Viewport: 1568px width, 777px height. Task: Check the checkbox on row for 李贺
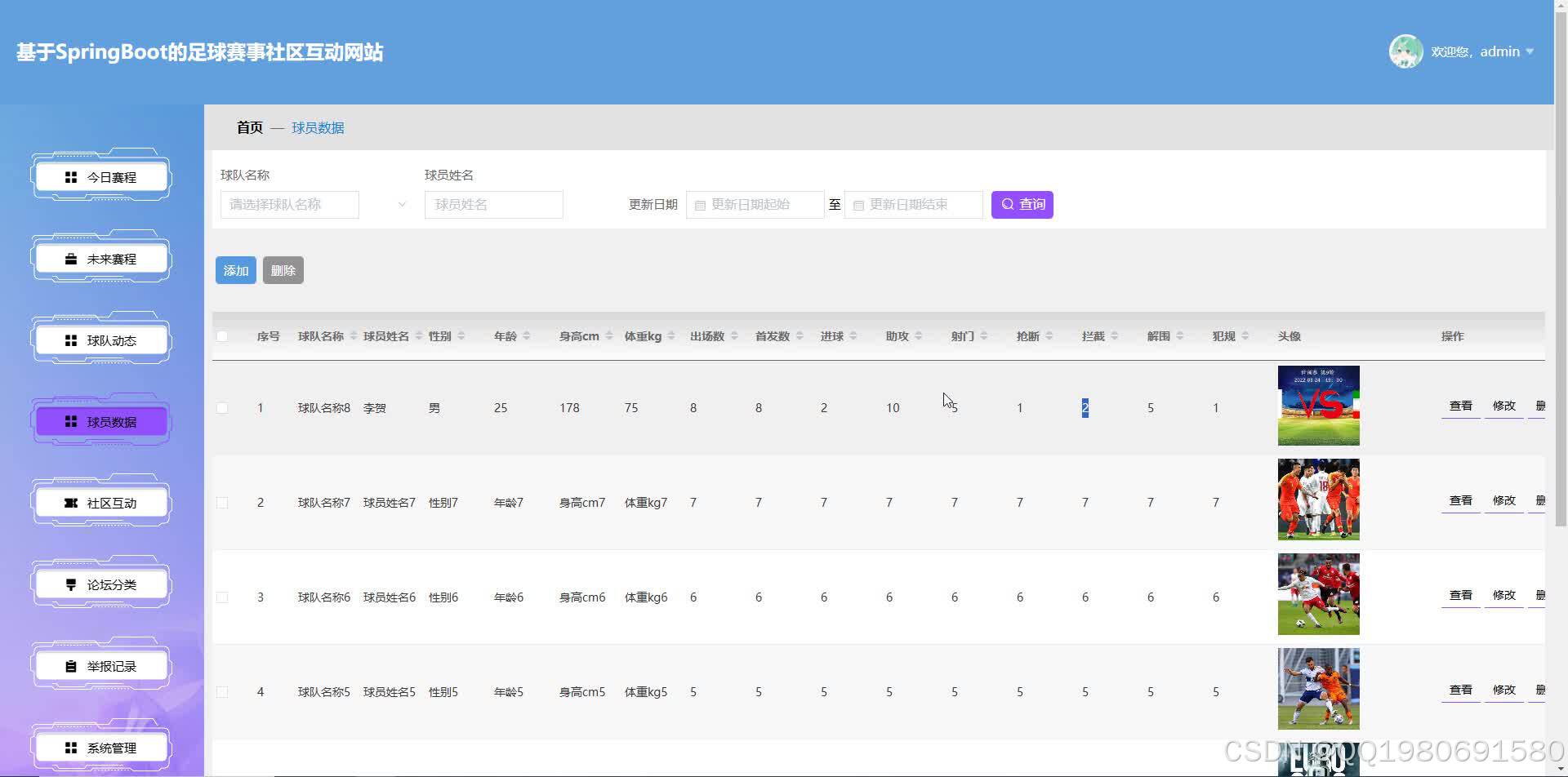221,407
